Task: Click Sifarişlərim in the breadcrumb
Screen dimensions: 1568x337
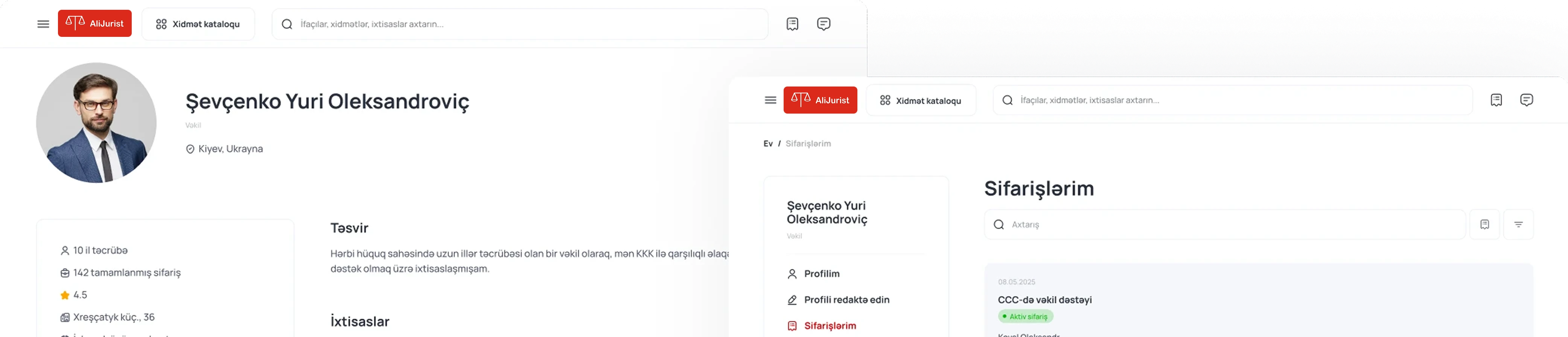Action: (808, 144)
